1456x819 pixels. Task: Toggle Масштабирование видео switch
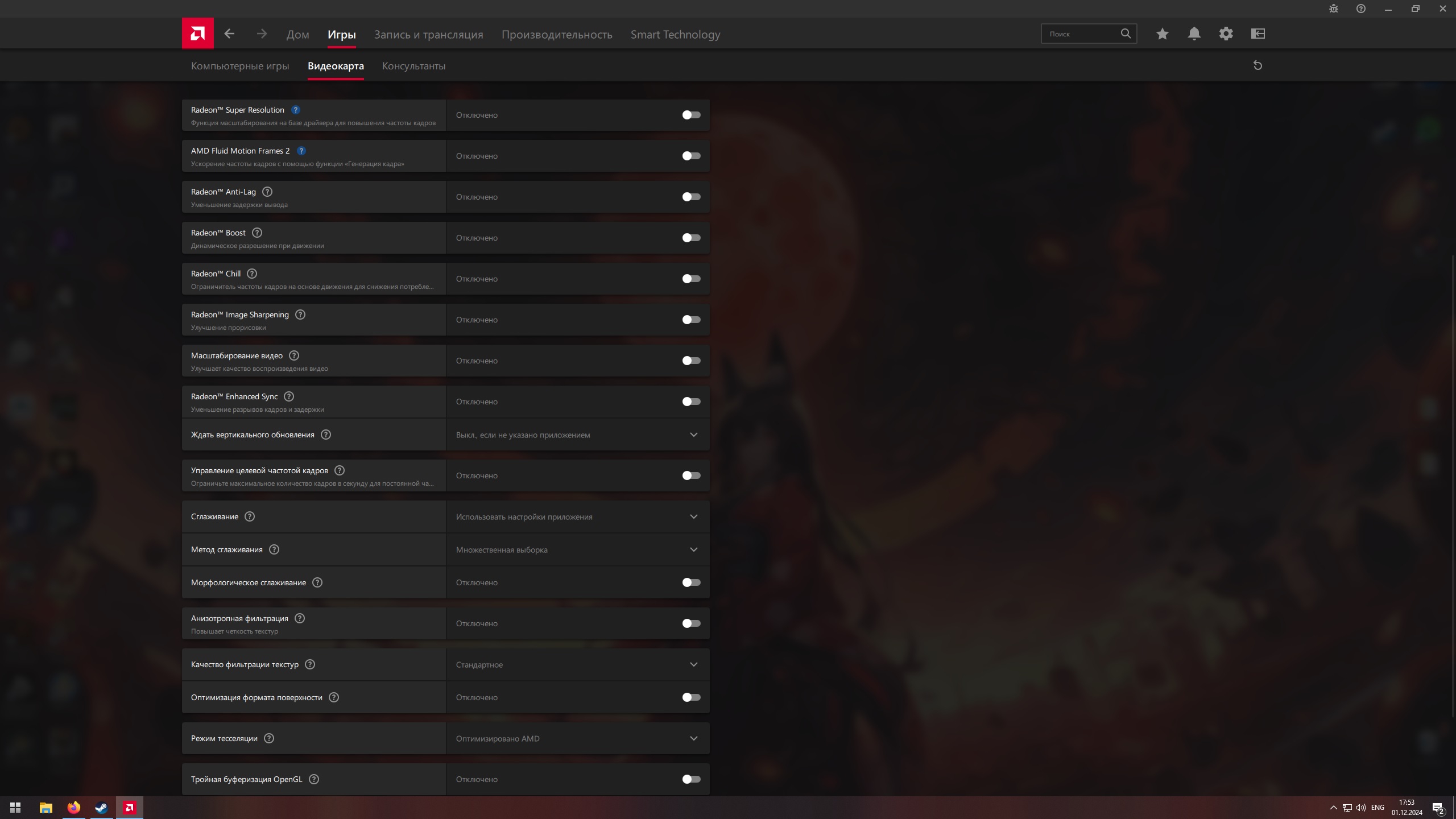tap(691, 361)
